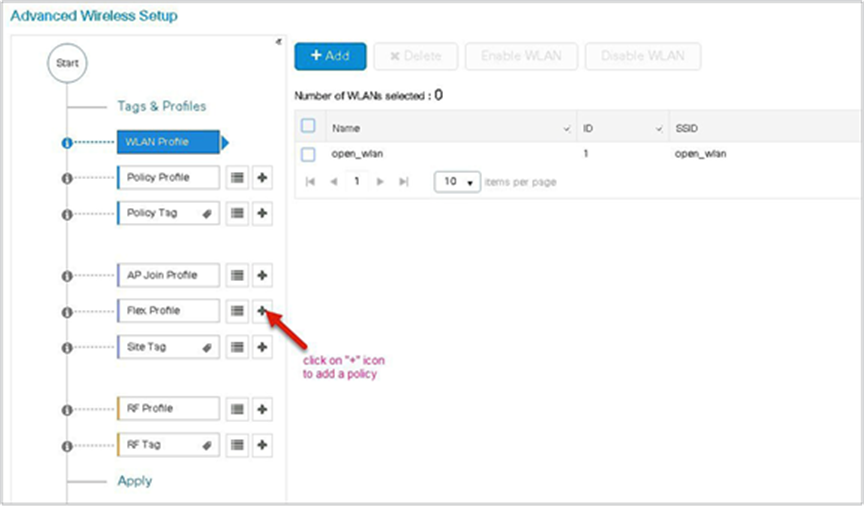Click the open_wlan name cell
Image resolution: width=864 pixels, height=506 pixels.
[x=357, y=154]
